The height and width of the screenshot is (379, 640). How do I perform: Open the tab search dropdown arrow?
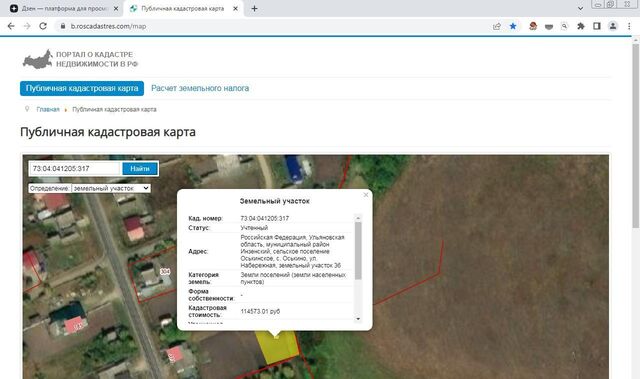[580, 9]
